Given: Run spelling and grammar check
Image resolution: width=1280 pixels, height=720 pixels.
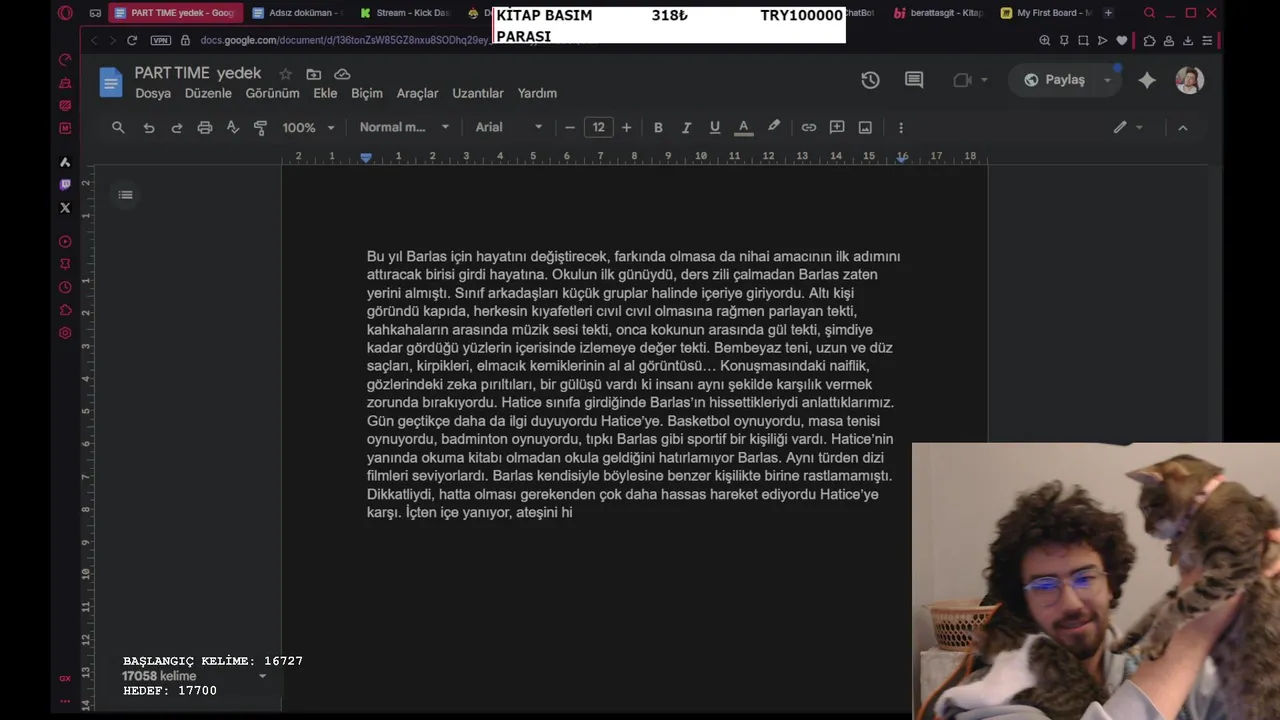Looking at the screenshot, I should tap(233, 127).
